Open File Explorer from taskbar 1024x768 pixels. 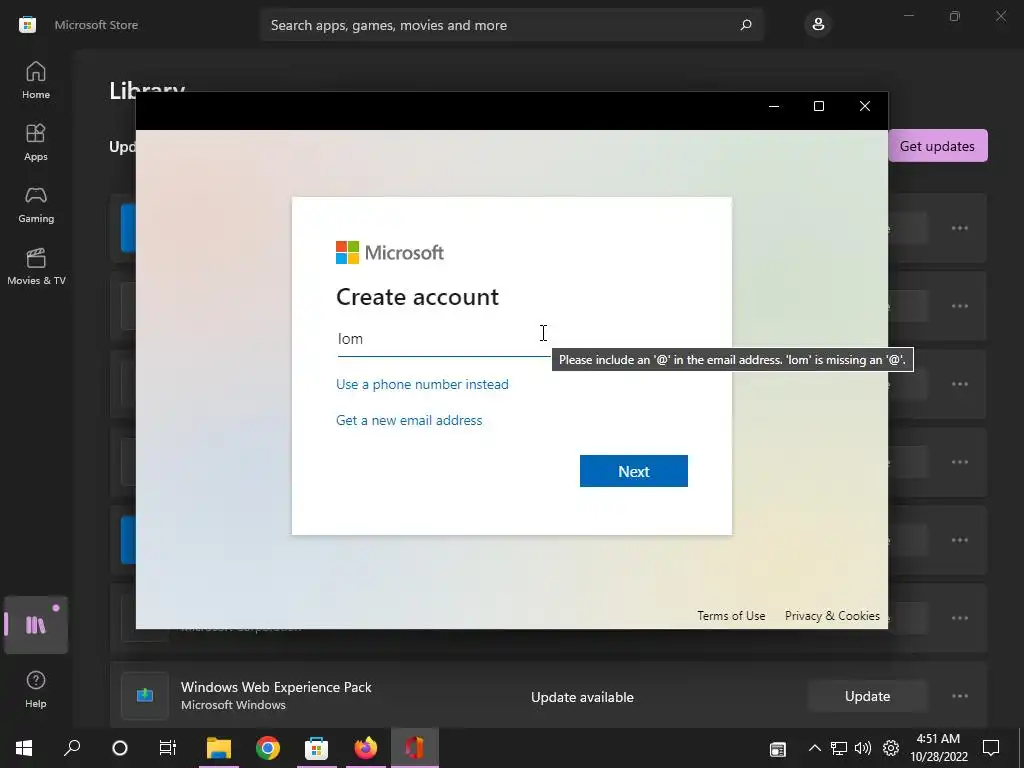[219, 748]
